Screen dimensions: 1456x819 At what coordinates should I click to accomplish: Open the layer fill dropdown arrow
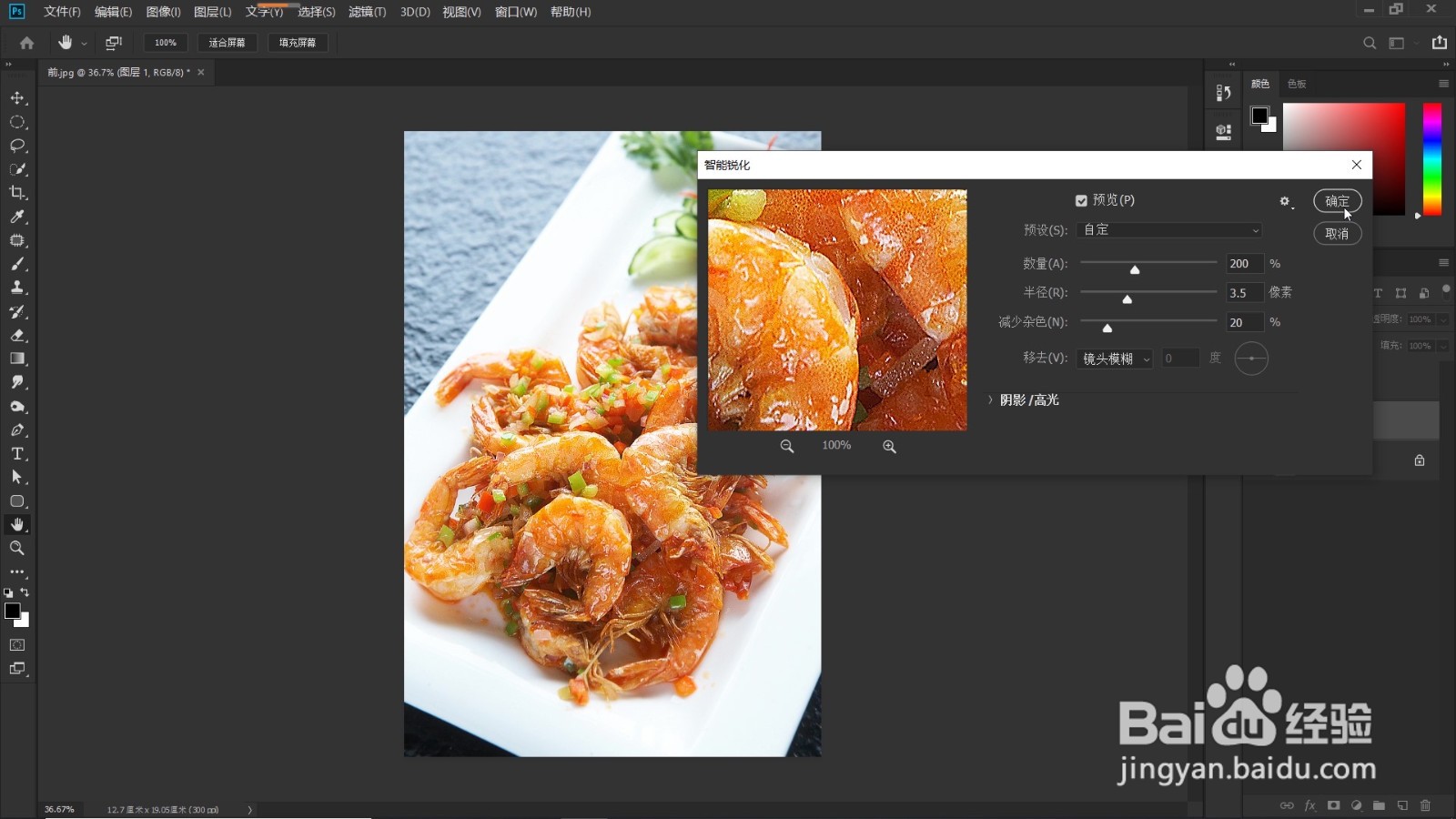(x=1443, y=346)
